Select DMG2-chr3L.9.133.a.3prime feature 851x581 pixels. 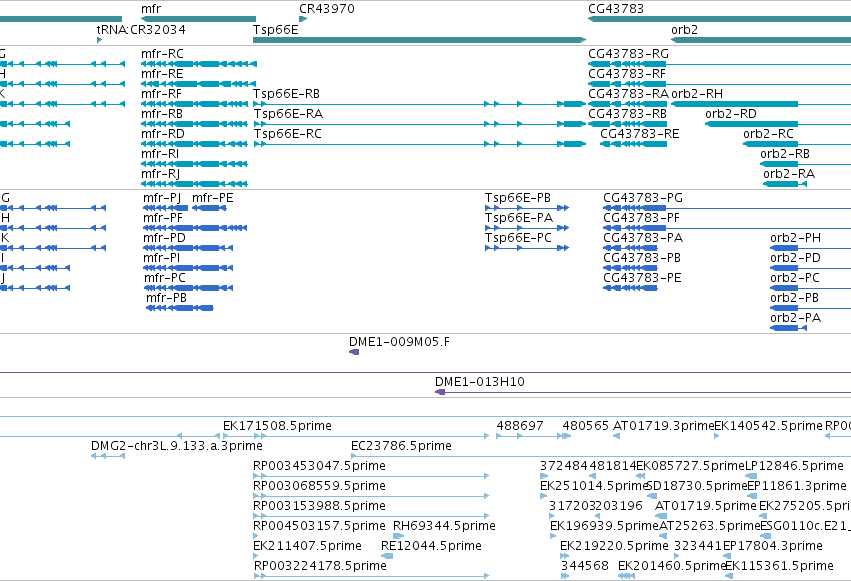[108, 456]
